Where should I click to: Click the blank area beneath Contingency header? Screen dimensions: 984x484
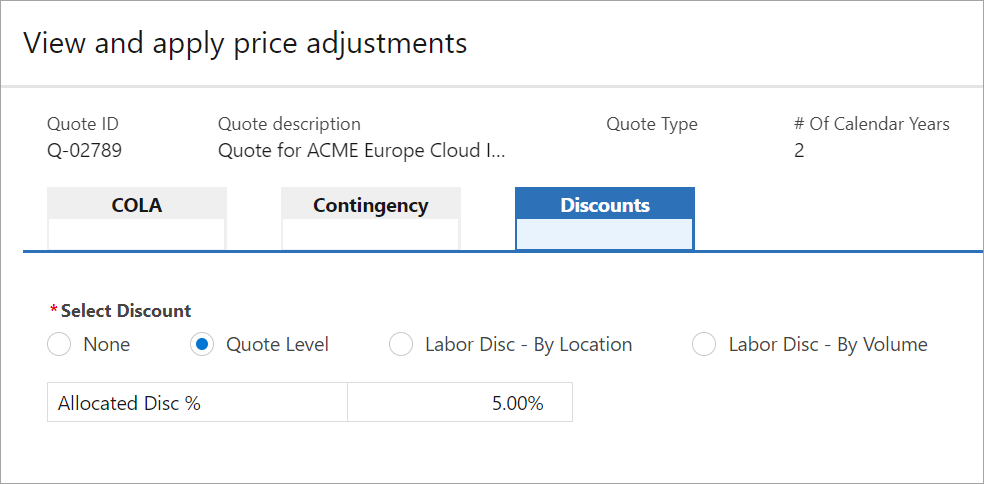[370, 234]
